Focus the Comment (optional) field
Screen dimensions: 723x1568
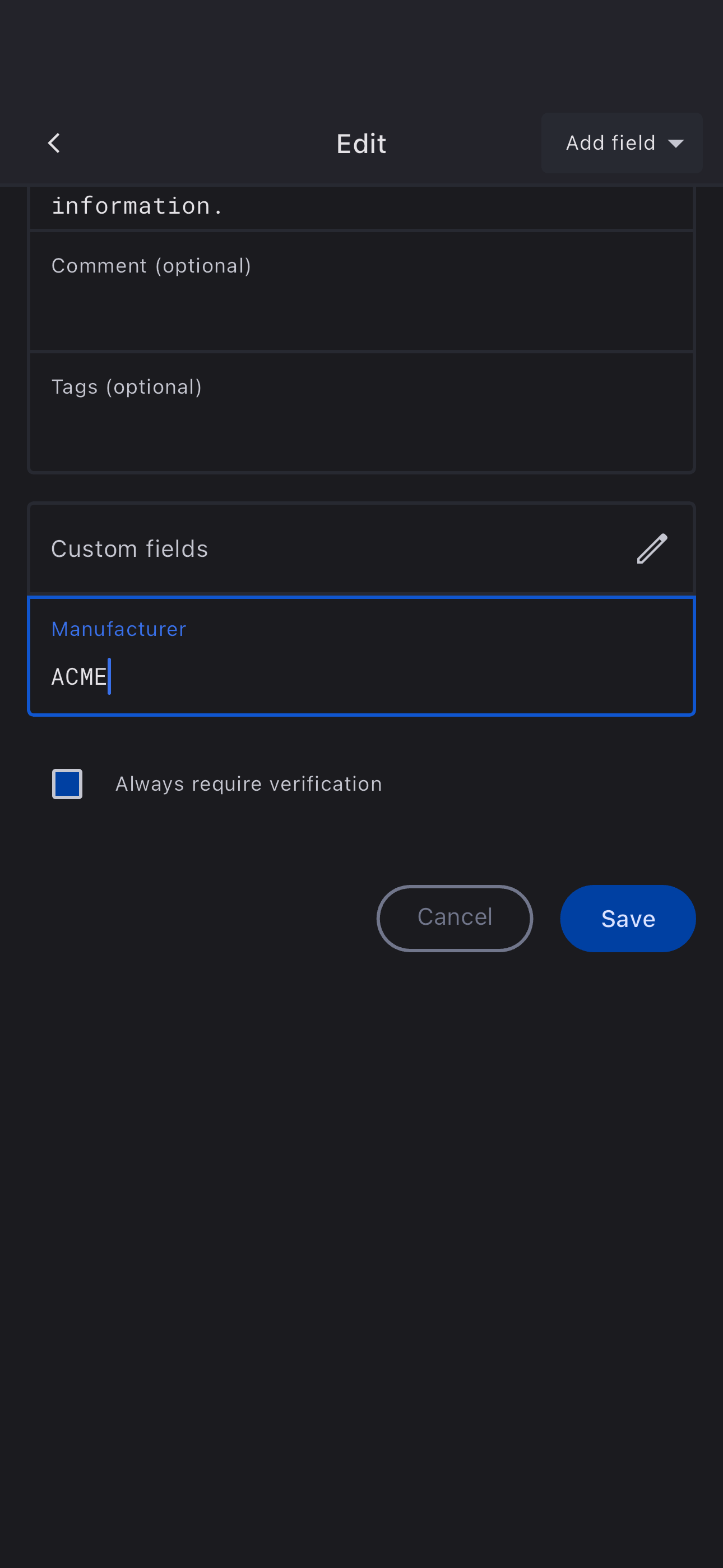pyautogui.click(x=361, y=305)
